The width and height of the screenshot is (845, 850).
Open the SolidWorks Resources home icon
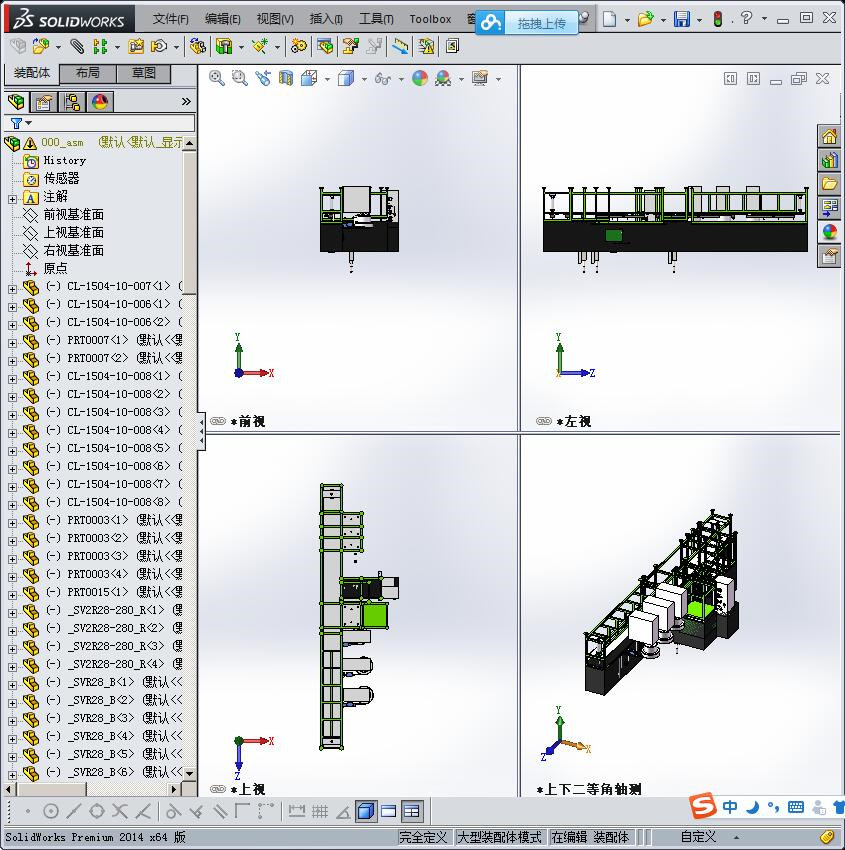click(829, 137)
